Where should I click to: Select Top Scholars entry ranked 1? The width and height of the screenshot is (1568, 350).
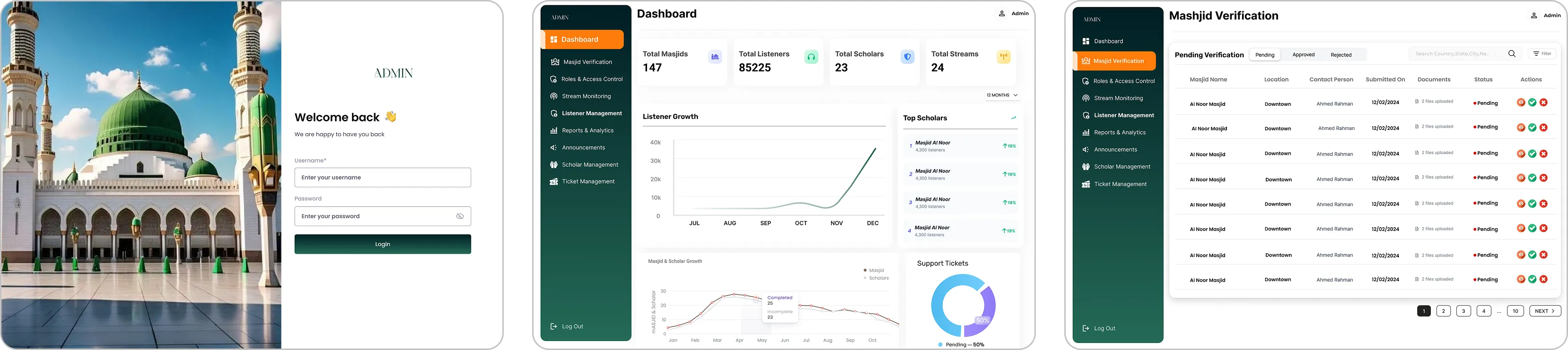[961, 146]
